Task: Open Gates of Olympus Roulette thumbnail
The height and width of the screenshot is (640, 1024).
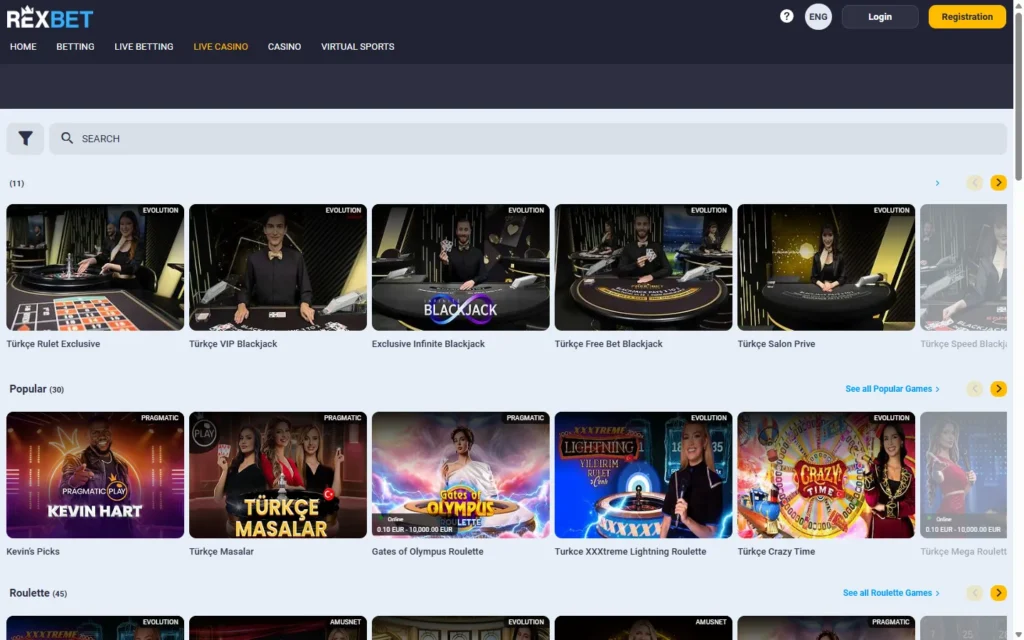Action: click(x=461, y=475)
